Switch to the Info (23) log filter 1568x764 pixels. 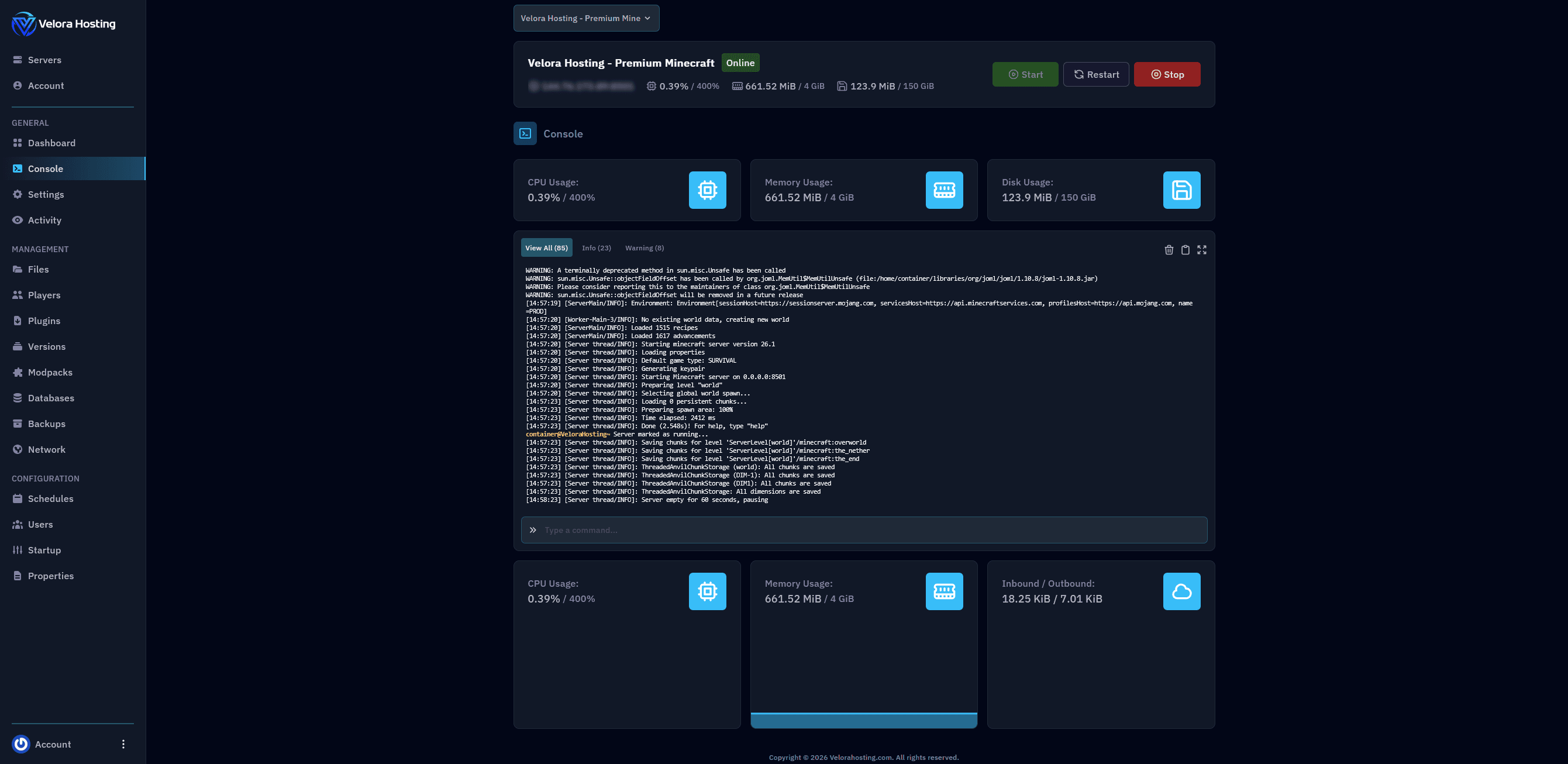pyautogui.click(x=596, y=248)
